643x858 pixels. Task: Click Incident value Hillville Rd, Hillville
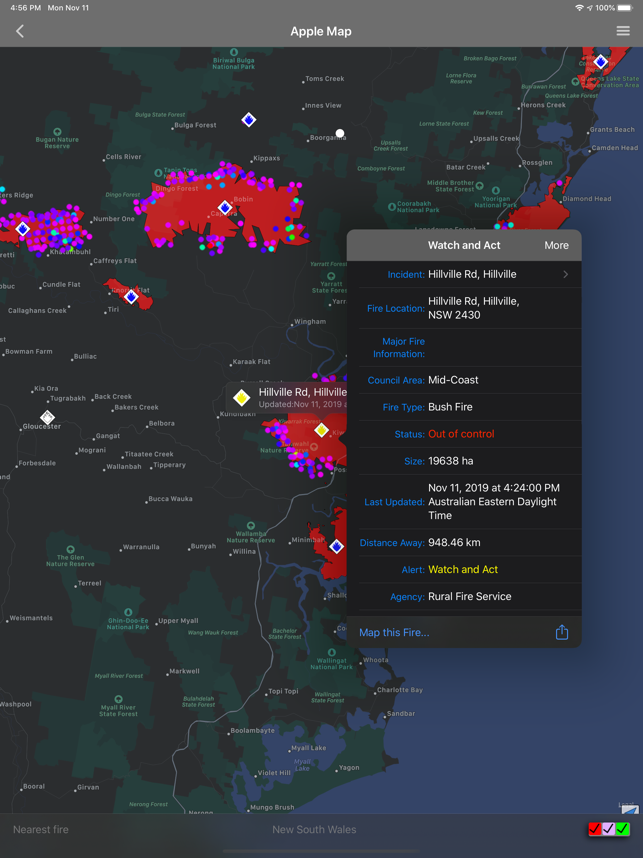click(472, 274)
